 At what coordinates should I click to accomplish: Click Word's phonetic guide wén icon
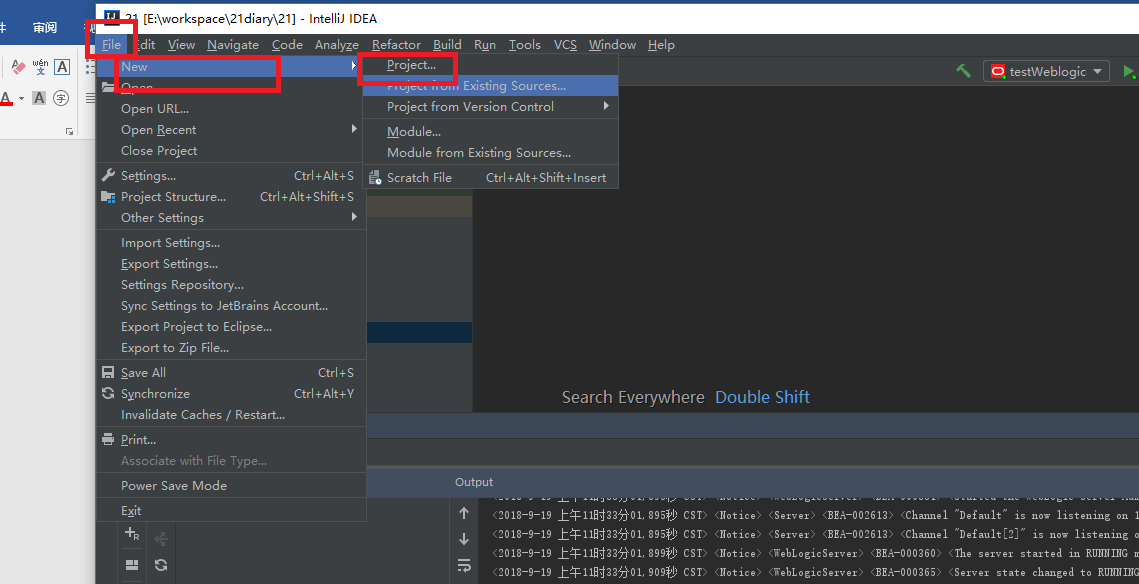[x=40, y=67]
